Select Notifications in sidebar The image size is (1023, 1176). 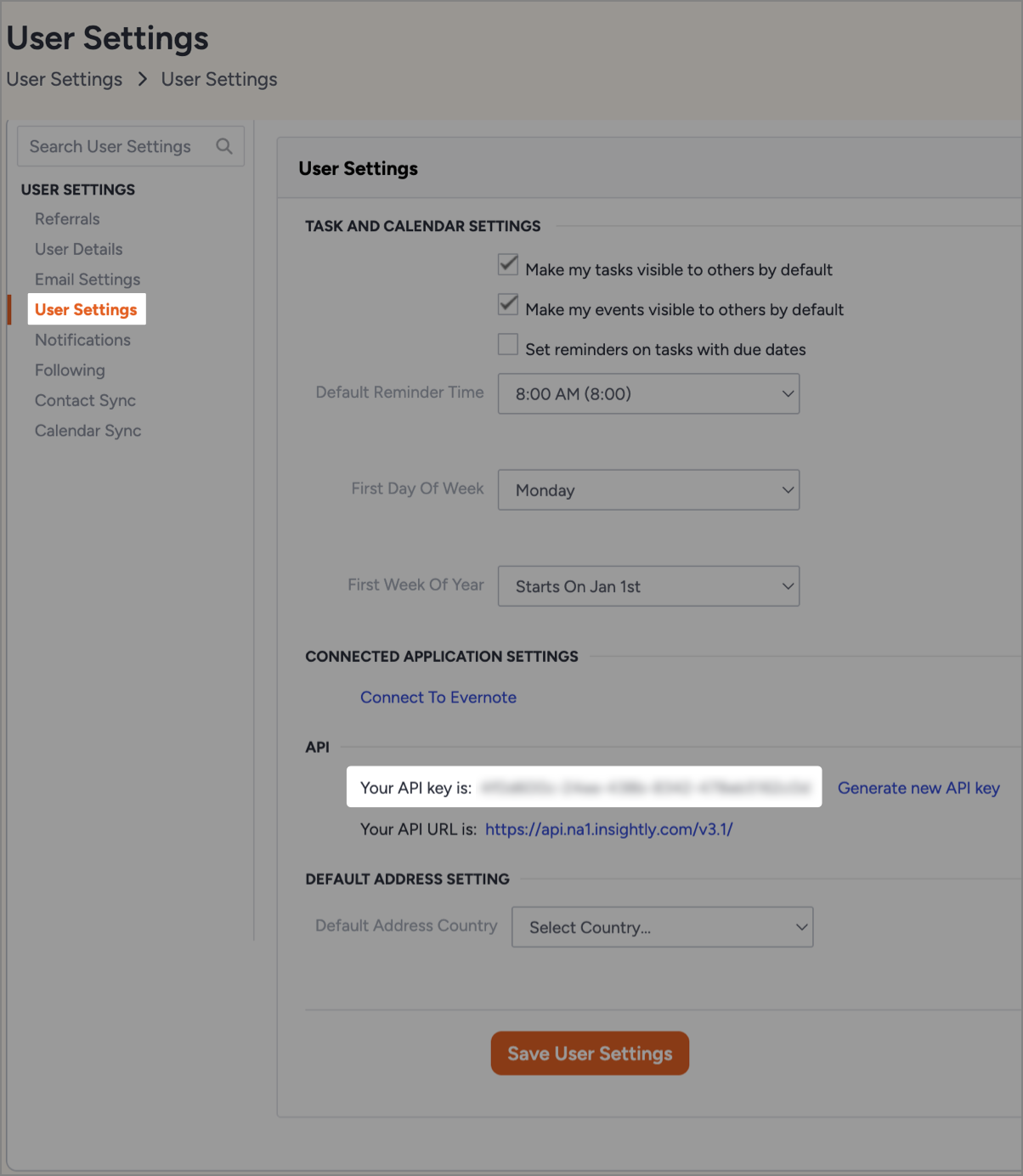(x=82, y=340)
